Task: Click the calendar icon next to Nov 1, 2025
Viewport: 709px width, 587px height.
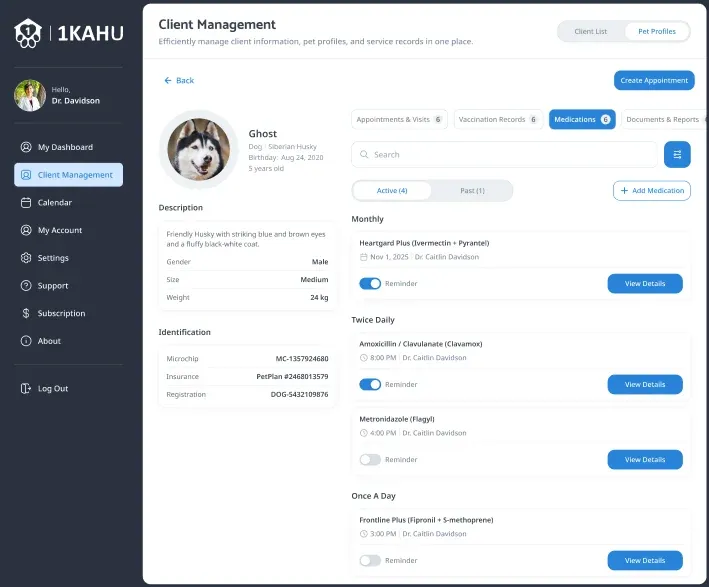Action: (x=364, y=257)
